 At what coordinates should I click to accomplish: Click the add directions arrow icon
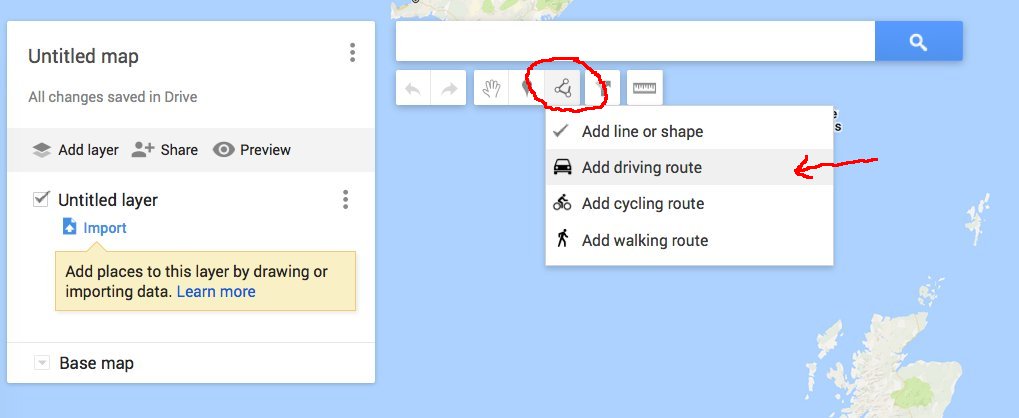[x=604, y=89]
